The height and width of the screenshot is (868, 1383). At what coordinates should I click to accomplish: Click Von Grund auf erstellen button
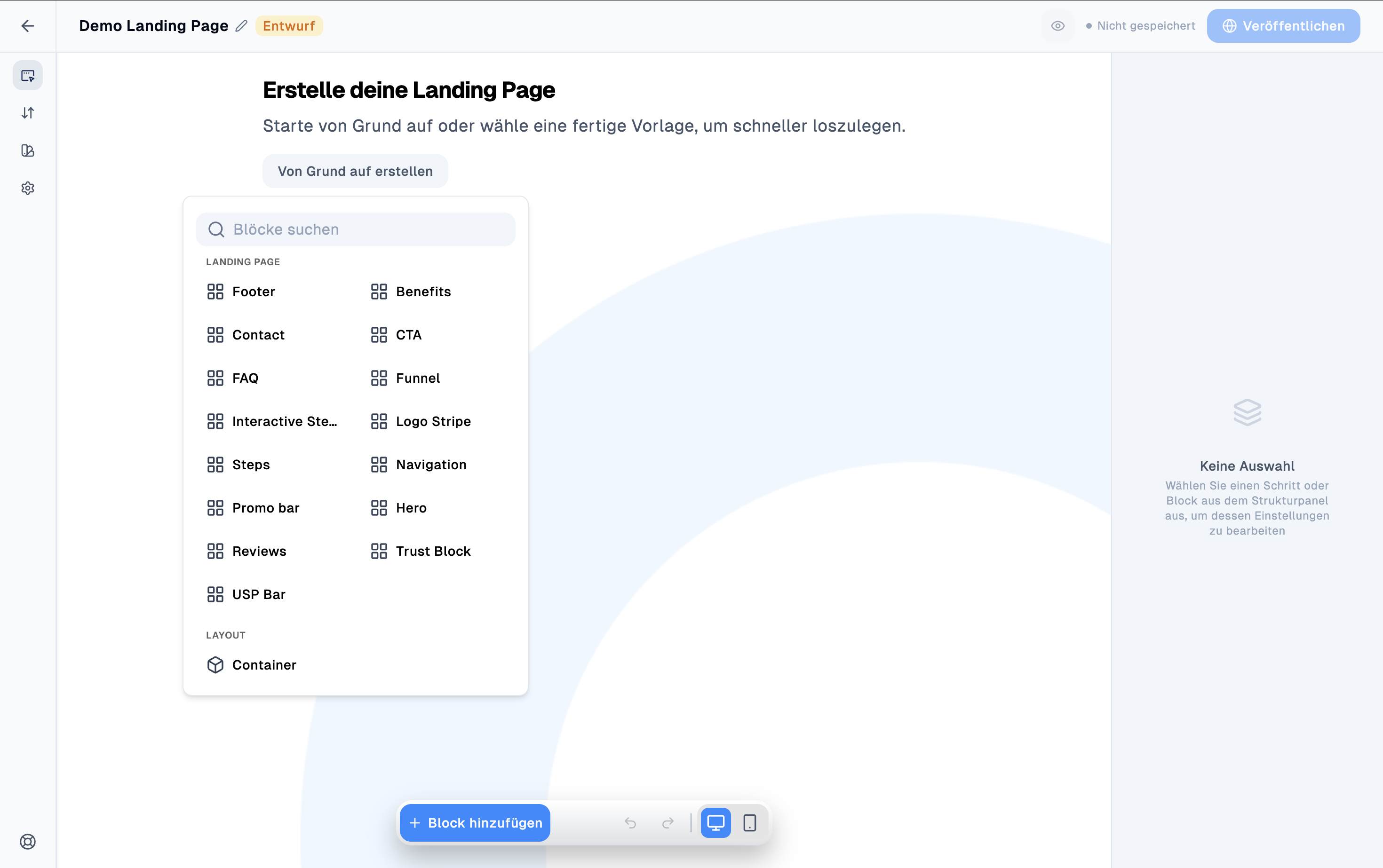coord(355,171)
